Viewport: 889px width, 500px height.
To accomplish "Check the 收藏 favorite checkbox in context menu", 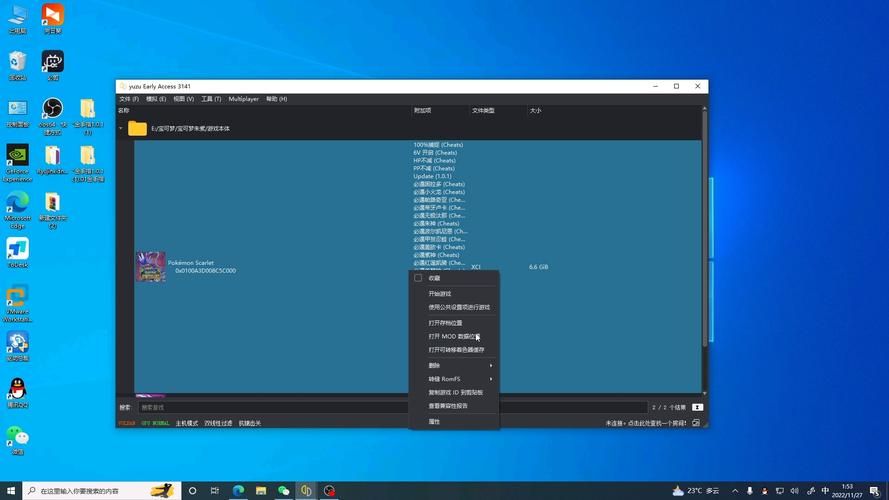I will point(418,278).
